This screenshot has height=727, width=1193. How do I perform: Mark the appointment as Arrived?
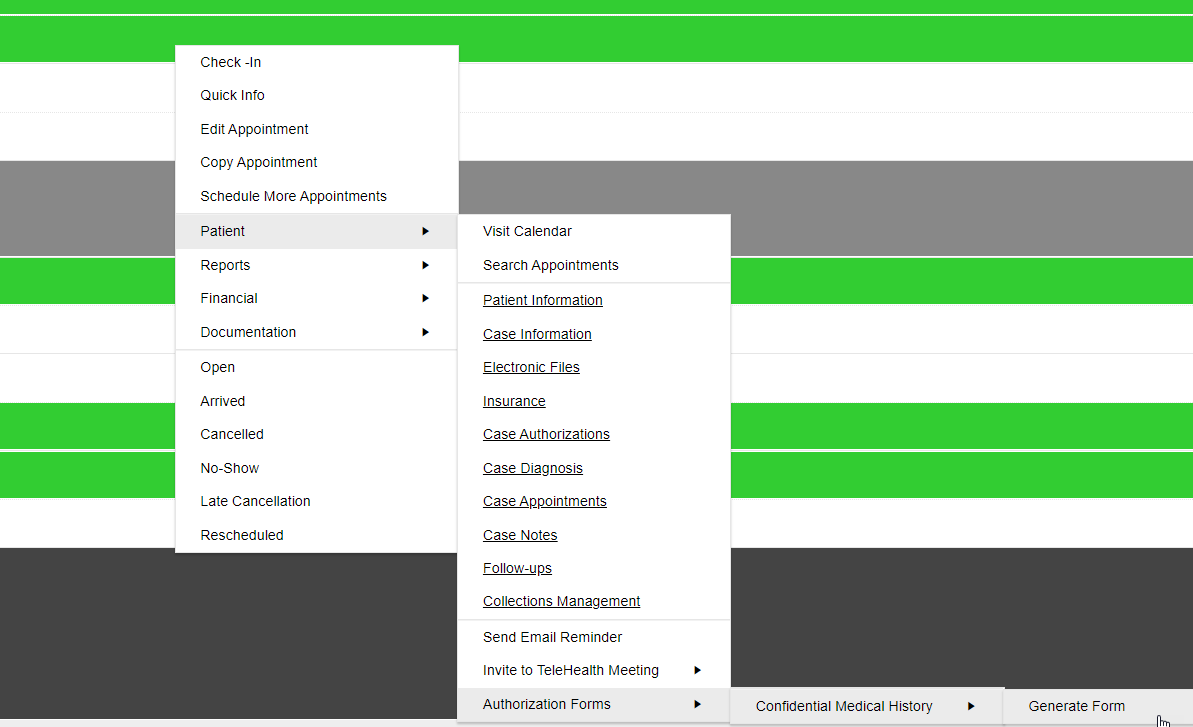click(222, 401)
